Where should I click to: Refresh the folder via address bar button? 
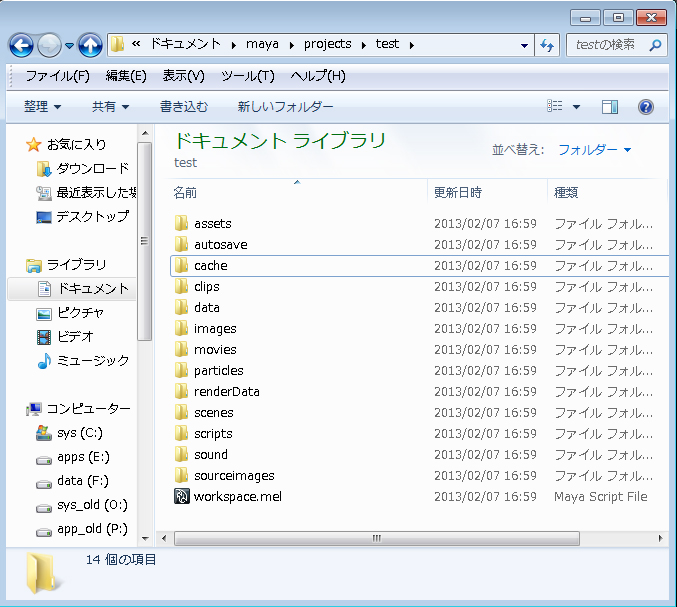click(547, 45)
